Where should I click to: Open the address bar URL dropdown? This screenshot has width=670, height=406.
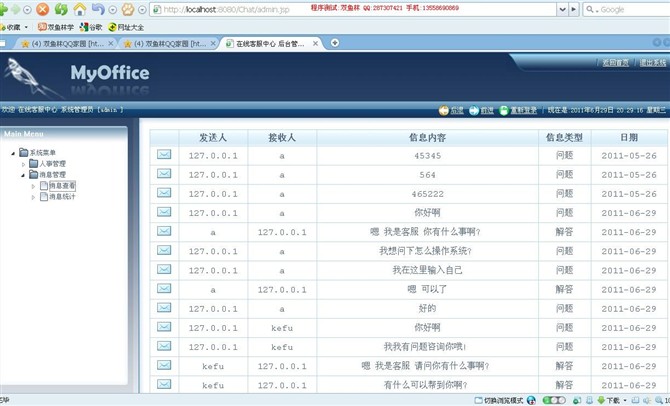click(x=562, y=9)
